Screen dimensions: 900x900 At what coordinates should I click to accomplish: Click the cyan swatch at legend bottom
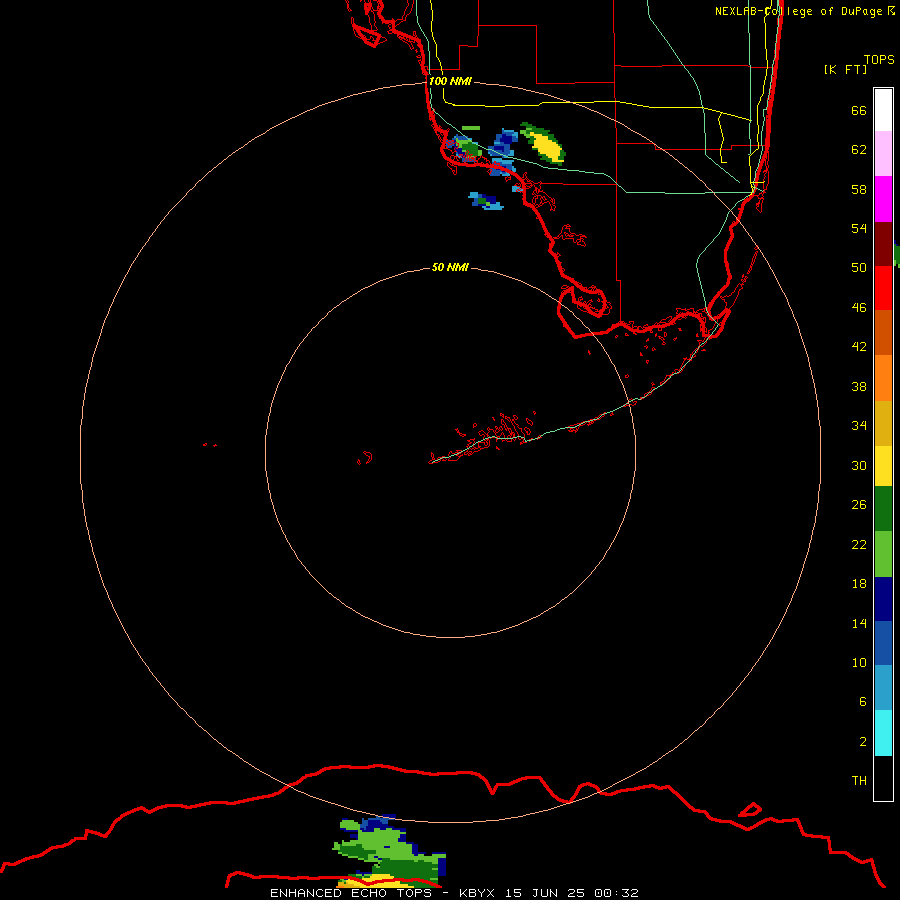(x=883, y=733)
